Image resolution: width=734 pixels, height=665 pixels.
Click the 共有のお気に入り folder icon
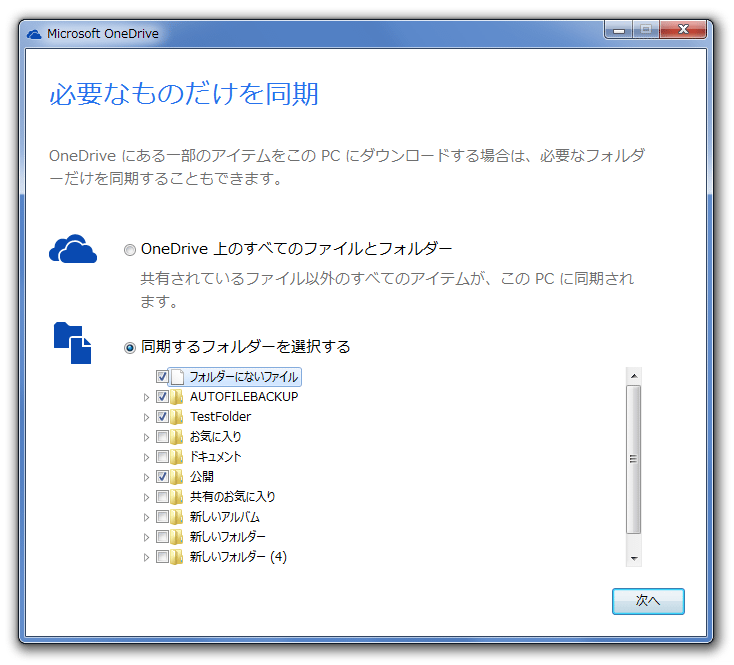pos(176,496)
